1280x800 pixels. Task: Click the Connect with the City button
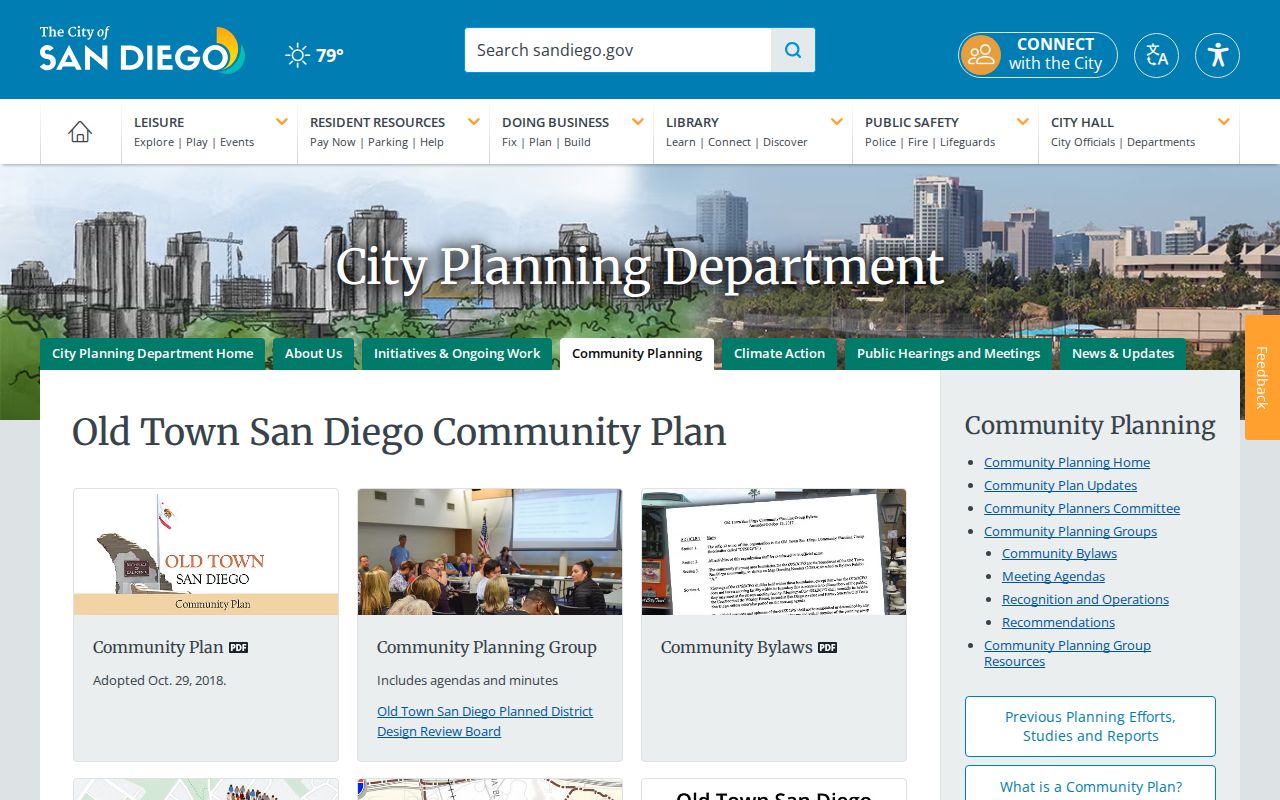[1038, 55]
